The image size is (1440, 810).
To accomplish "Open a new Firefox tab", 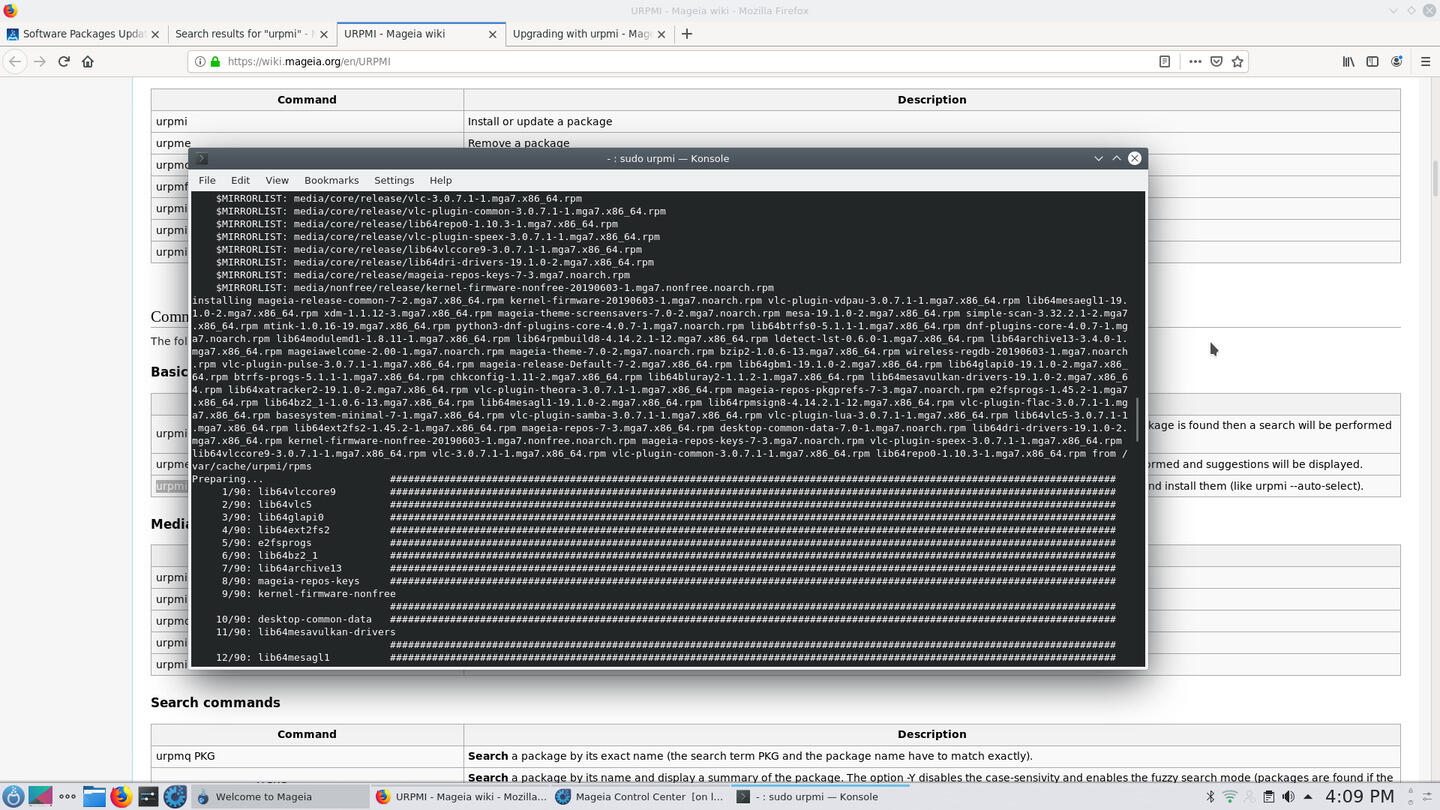I will click(x=686, y=33).
